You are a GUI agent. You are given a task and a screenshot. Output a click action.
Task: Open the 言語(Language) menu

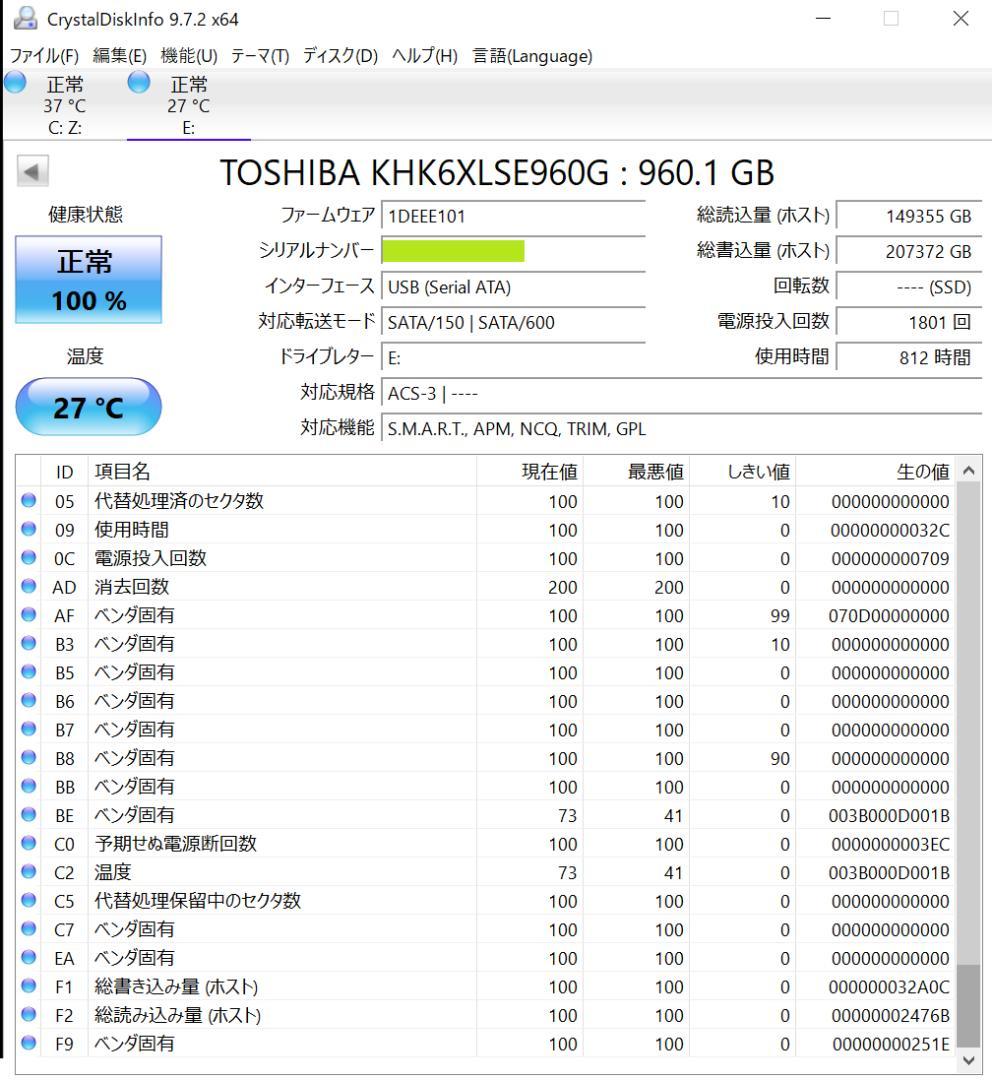pyautogui.click(x=533, y=56)
